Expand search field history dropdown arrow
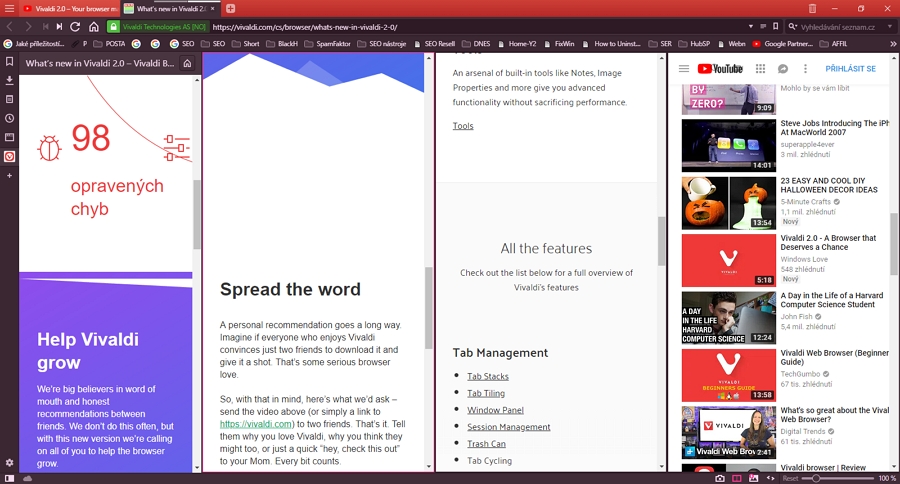The width and height of the screenshot is (900, 484). pyautogui.click(x=890, y=26)
